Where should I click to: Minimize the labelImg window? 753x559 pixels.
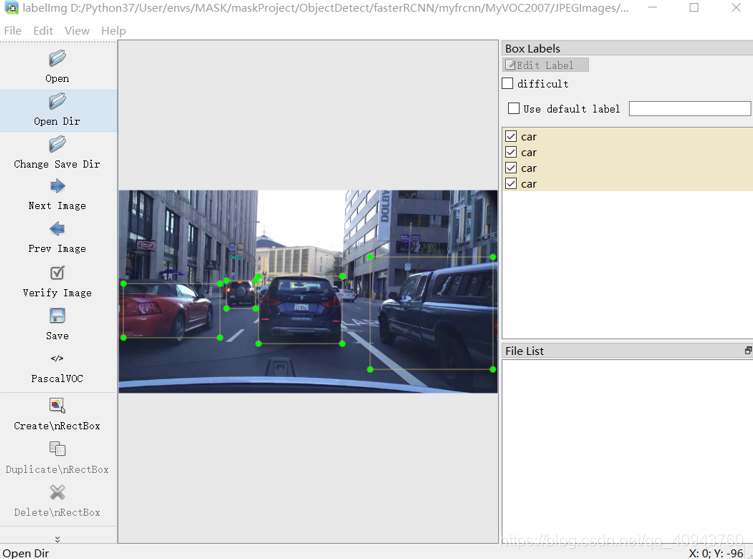pyautogui.click(x=652, y=8)
